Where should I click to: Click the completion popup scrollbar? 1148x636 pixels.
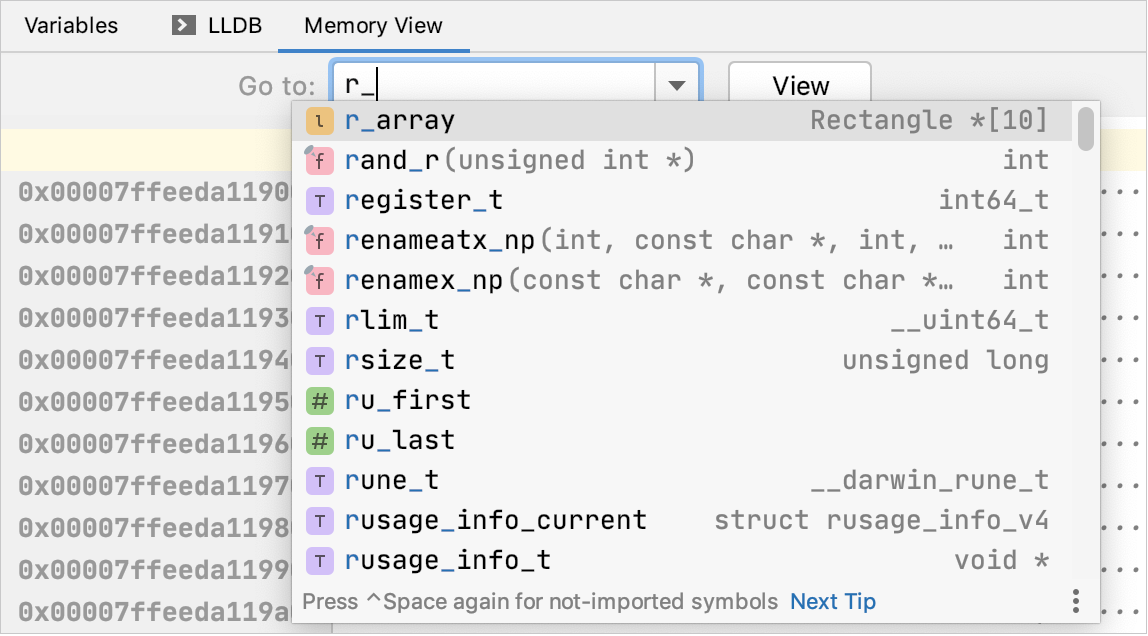pos(1088,130)
